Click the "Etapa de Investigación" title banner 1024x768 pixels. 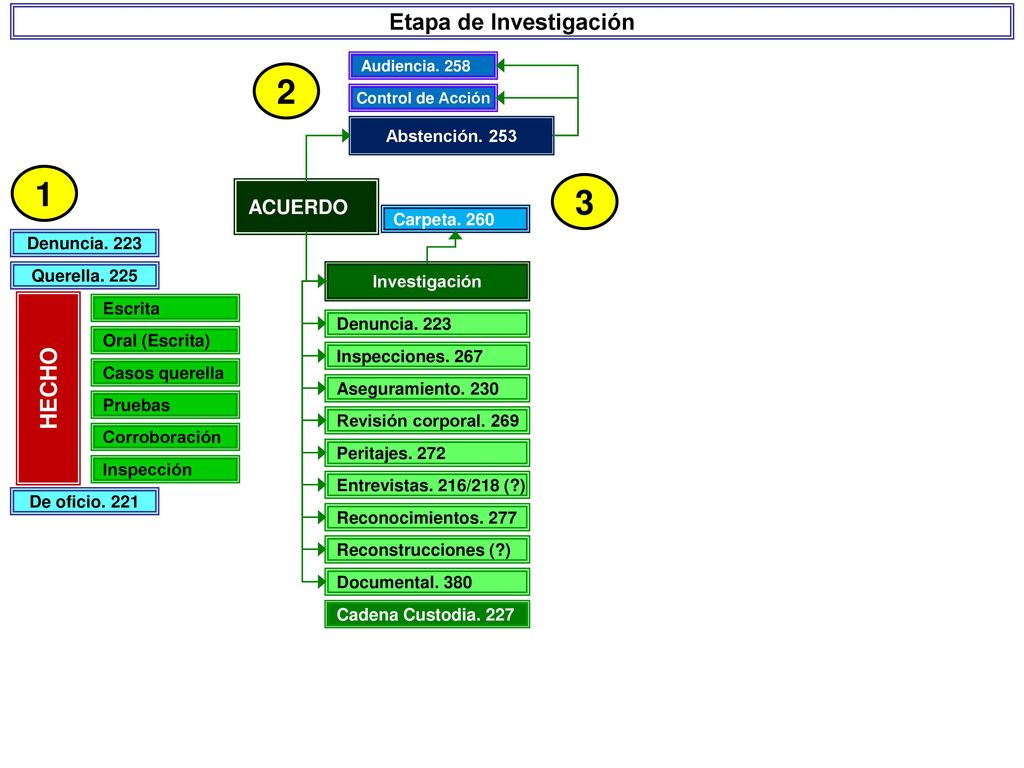point(512,22)
